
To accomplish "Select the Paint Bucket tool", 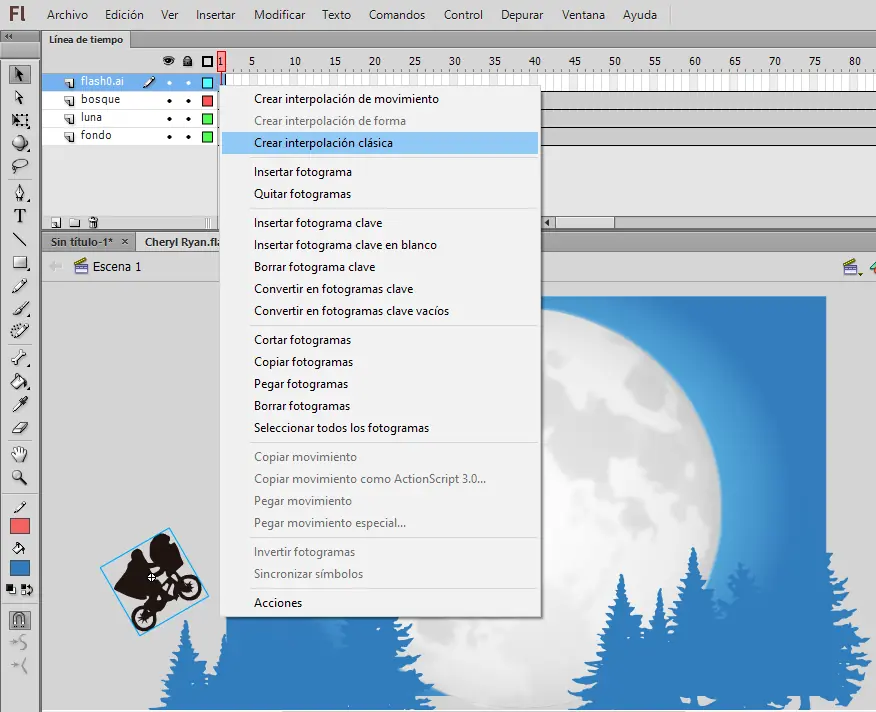I will pyautogui.click(x=20, y=381).
